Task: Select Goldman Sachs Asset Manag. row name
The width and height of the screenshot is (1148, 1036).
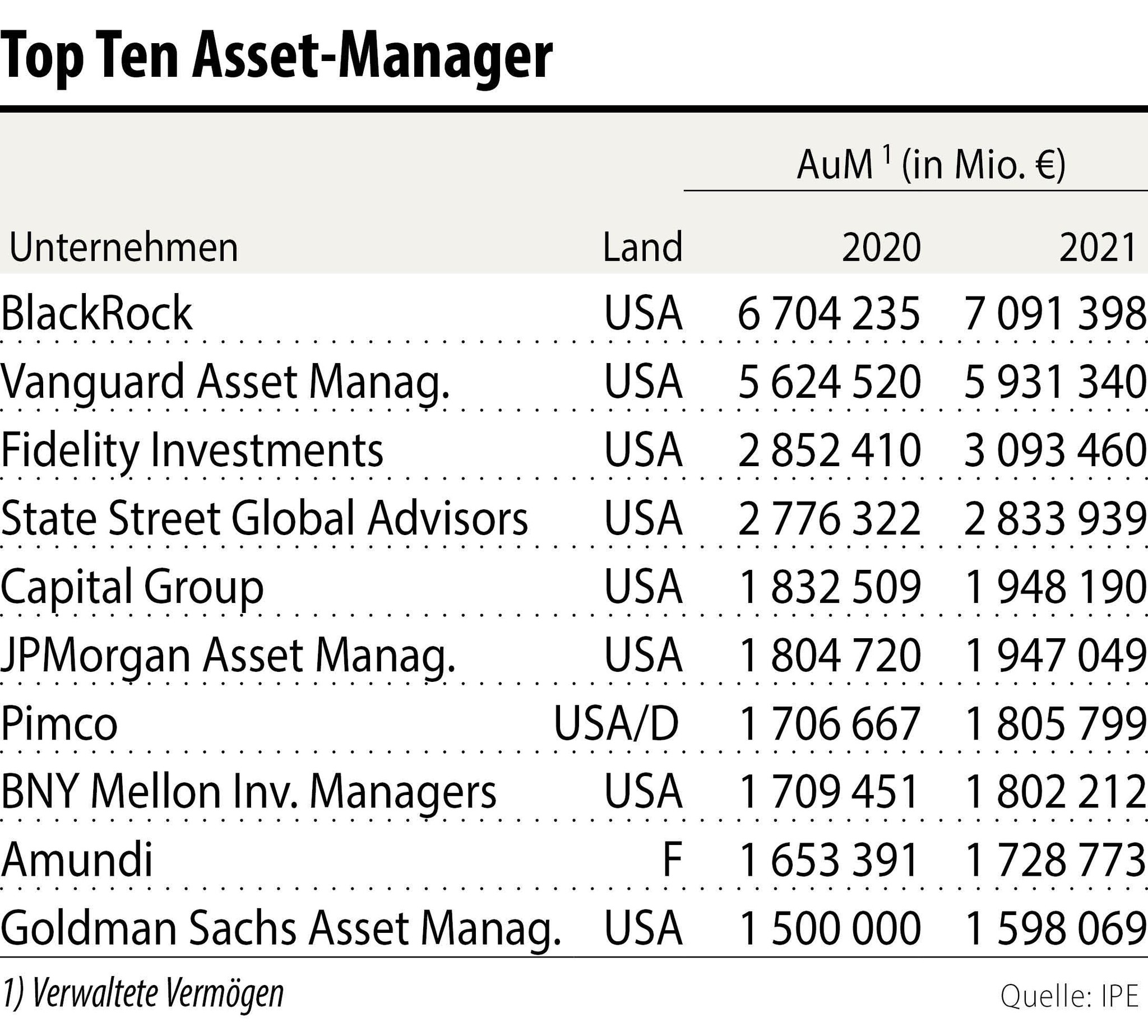Action: pos(281,929)
